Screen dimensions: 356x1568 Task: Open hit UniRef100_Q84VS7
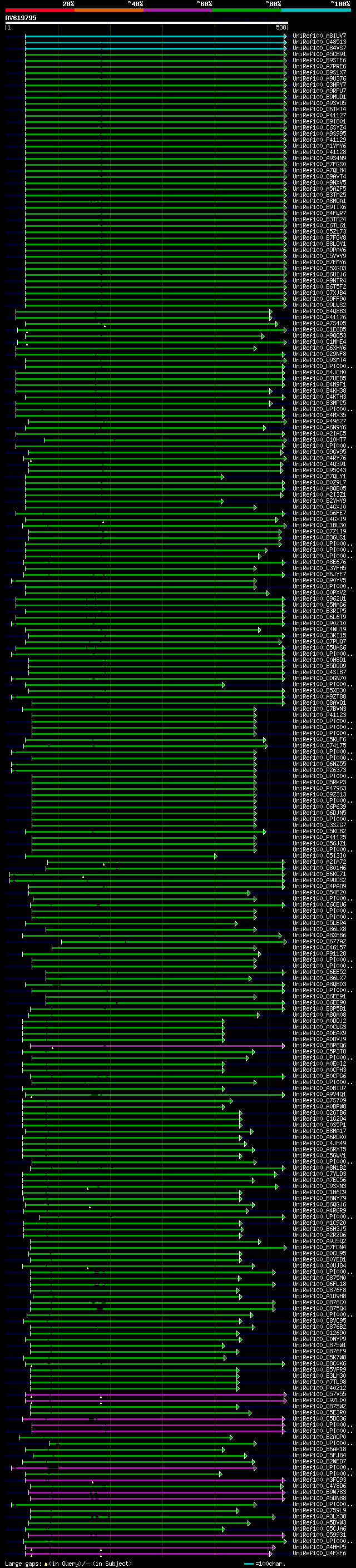point(319,48)
